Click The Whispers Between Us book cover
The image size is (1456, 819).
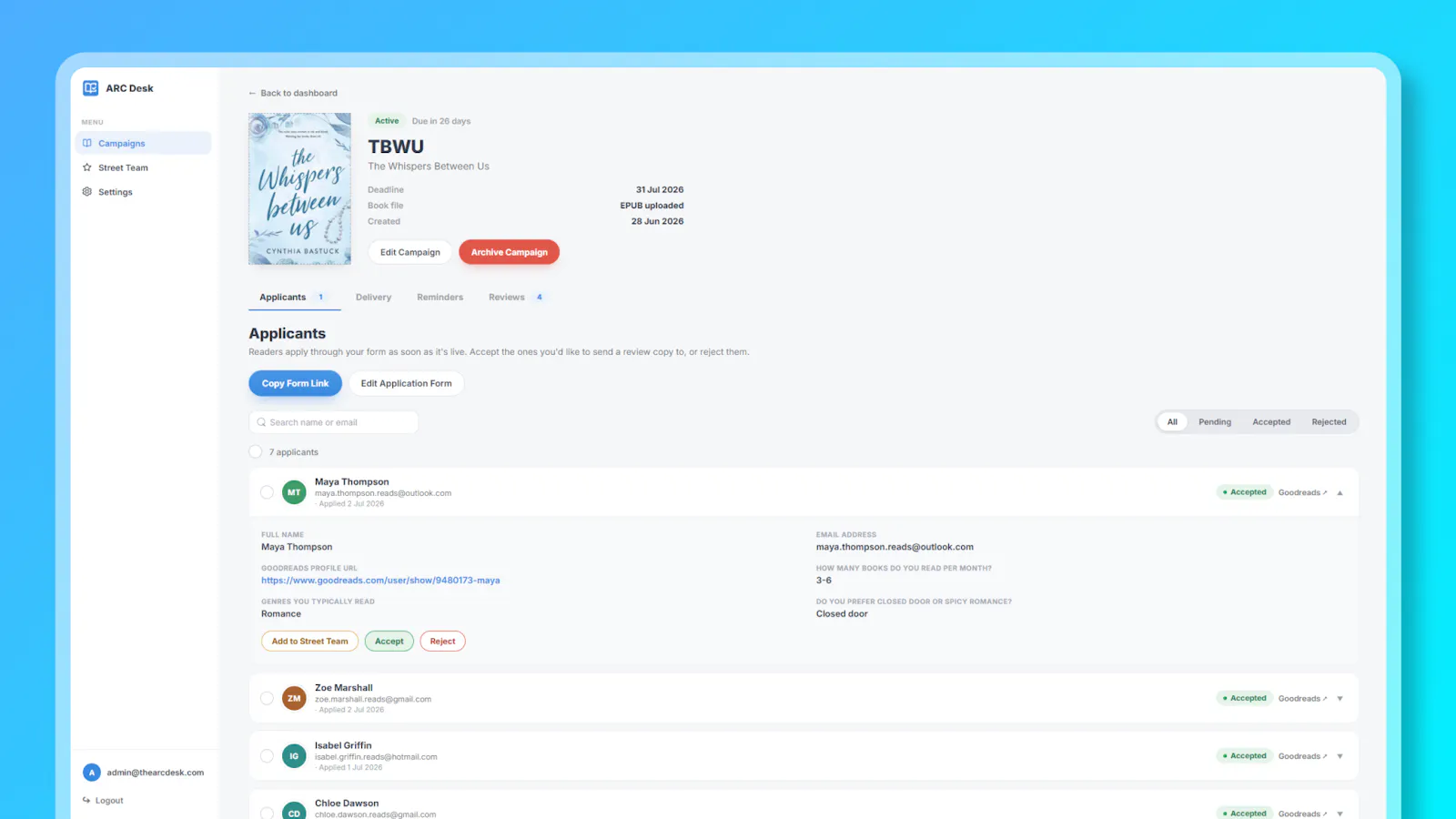(299, 189)
